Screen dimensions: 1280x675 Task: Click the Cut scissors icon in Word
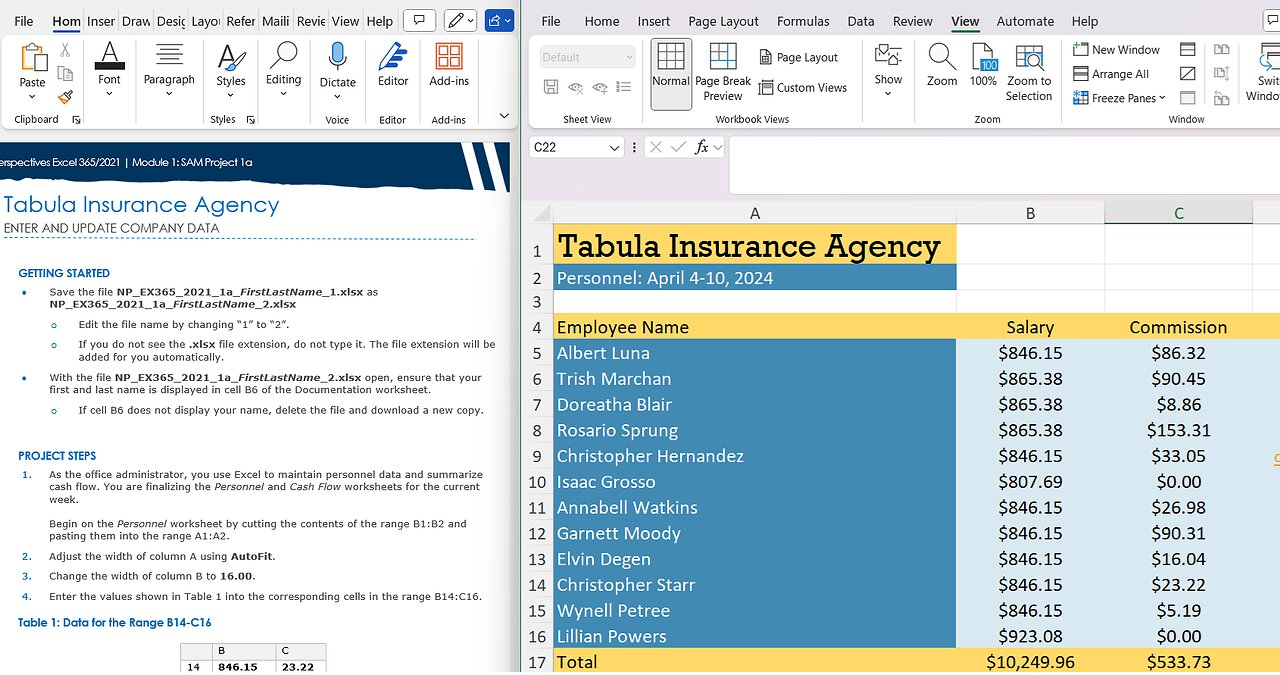[65, 49]
